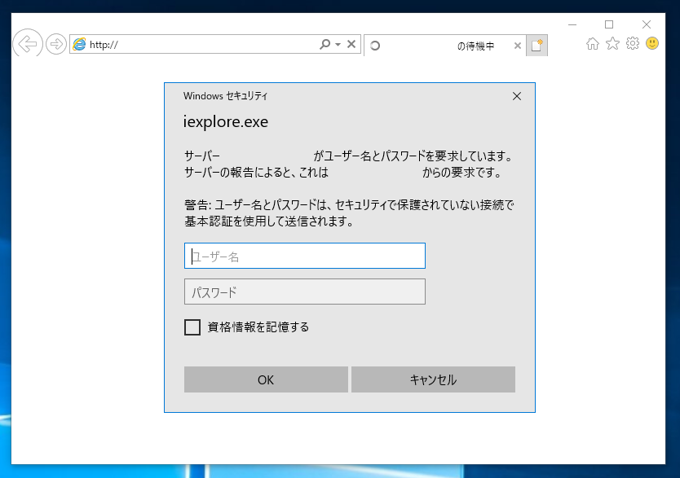Click the Windows セキュリティ title text
Image resolution: width=680 pixels, height=478 pixels.
coord(226,96)
